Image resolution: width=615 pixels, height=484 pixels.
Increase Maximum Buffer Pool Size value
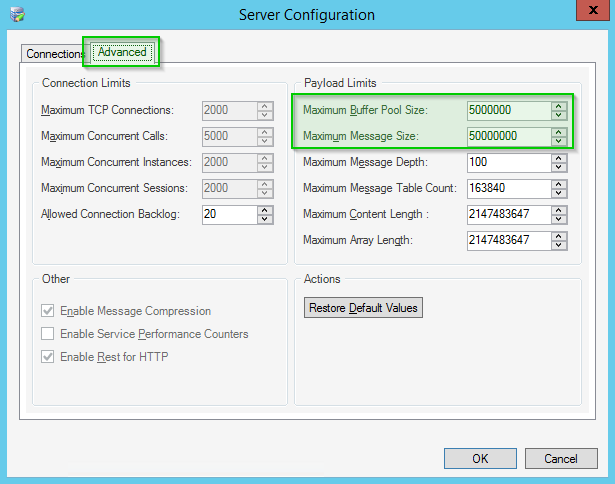(x=558, y=105)
